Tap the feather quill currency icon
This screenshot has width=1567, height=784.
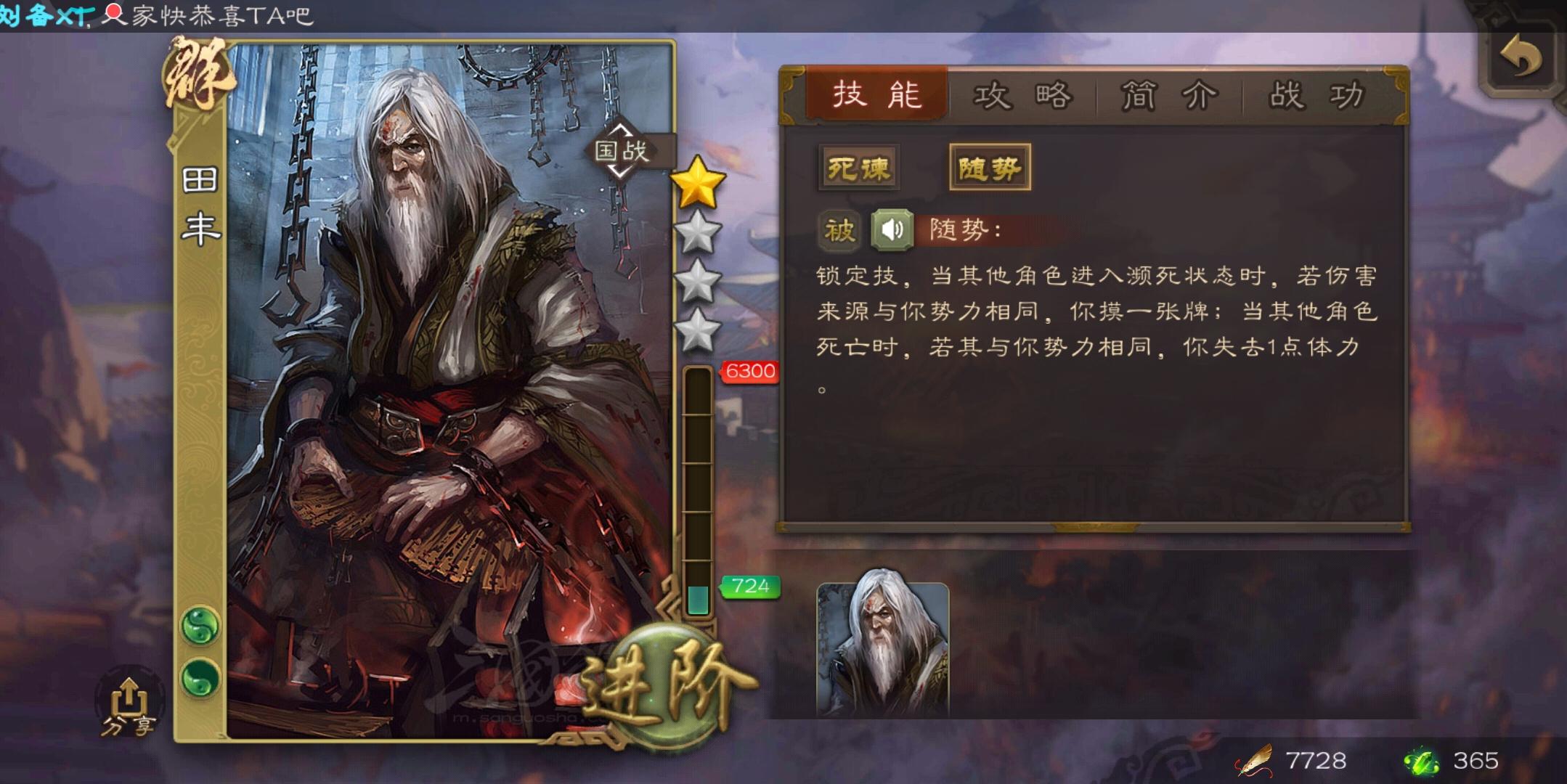point(1255,761)
